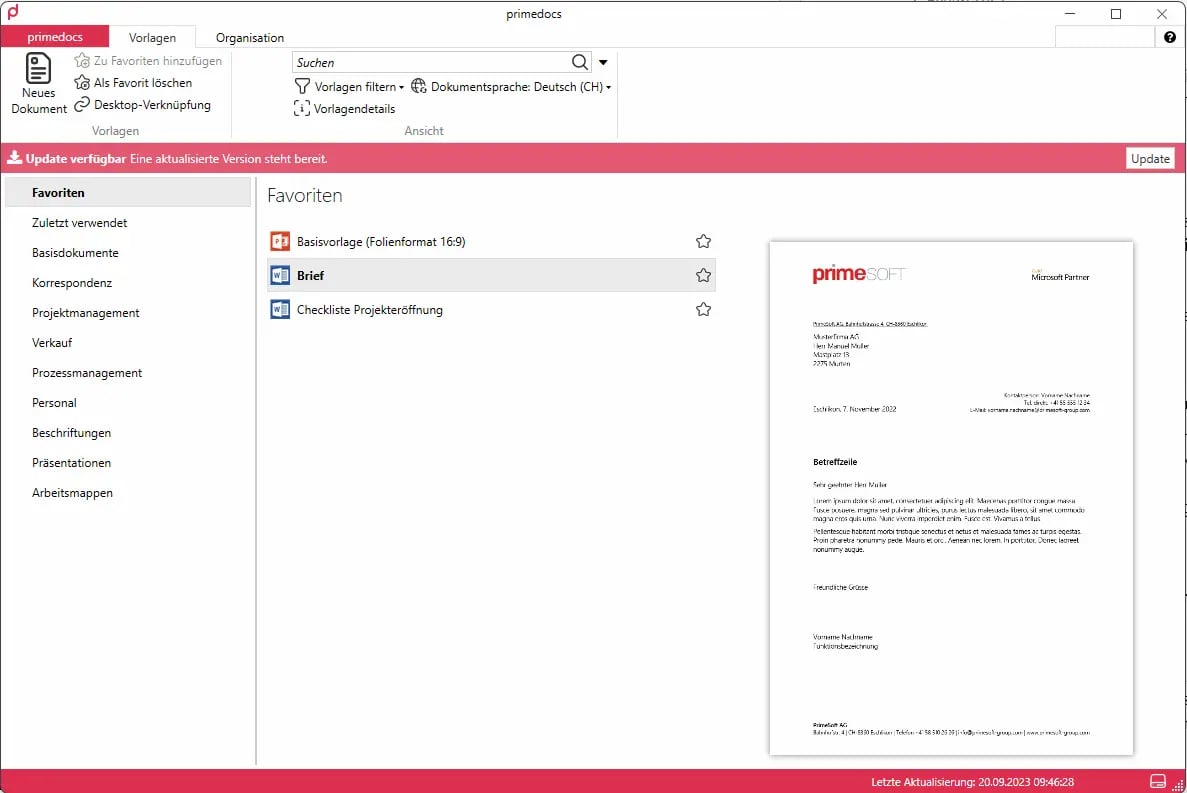Toggle favorite star for Checkliste Projekteröffnung
The width and height of the screenshot is (1187, 793).
[x=703, y=309]
